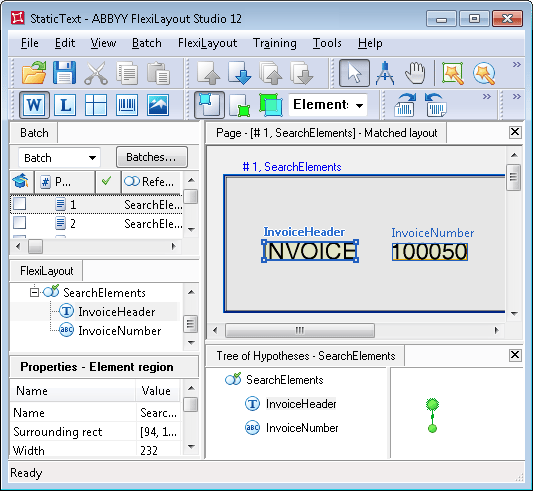Open the Tools menu
Screen dimensions: 533x491
[x=327, y=43]
